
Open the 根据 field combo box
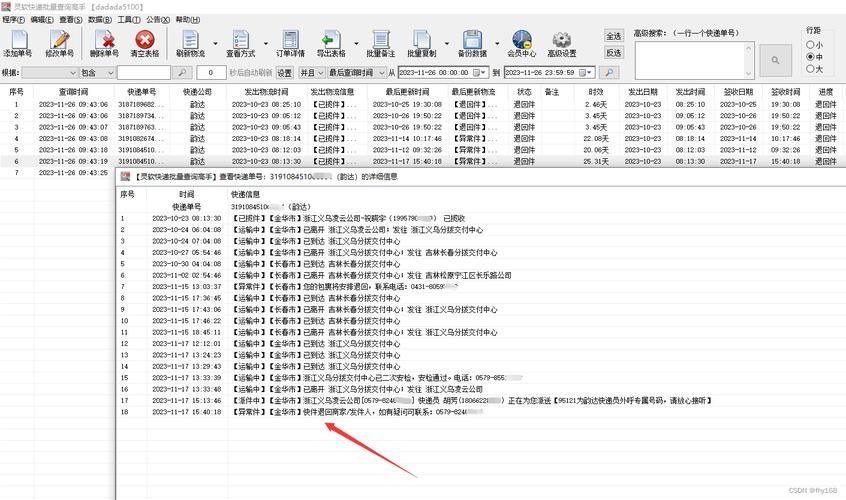[x=50, y=72]
